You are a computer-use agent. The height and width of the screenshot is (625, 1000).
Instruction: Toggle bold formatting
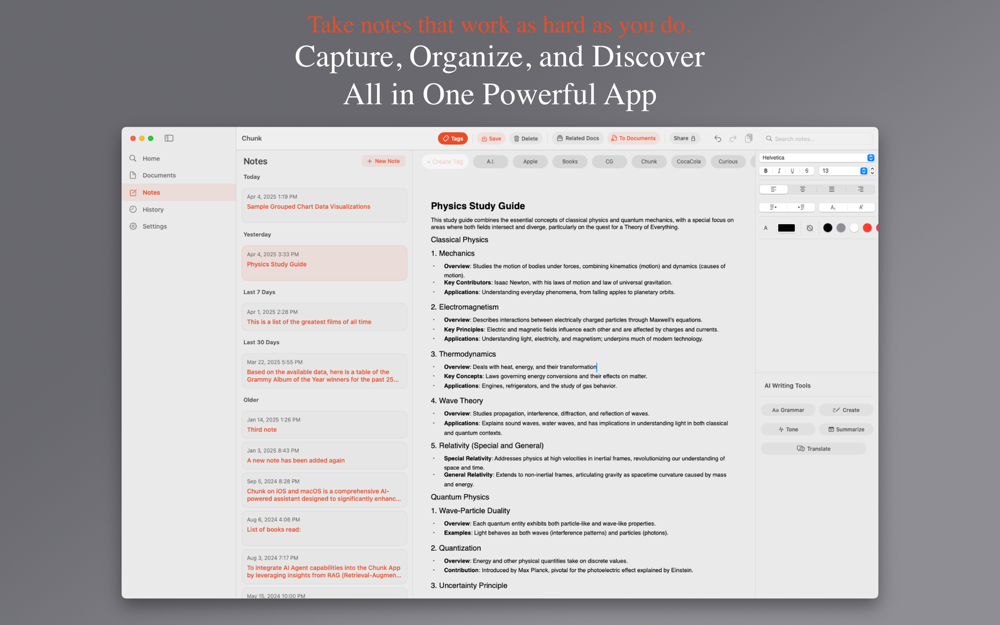point(766,171)
